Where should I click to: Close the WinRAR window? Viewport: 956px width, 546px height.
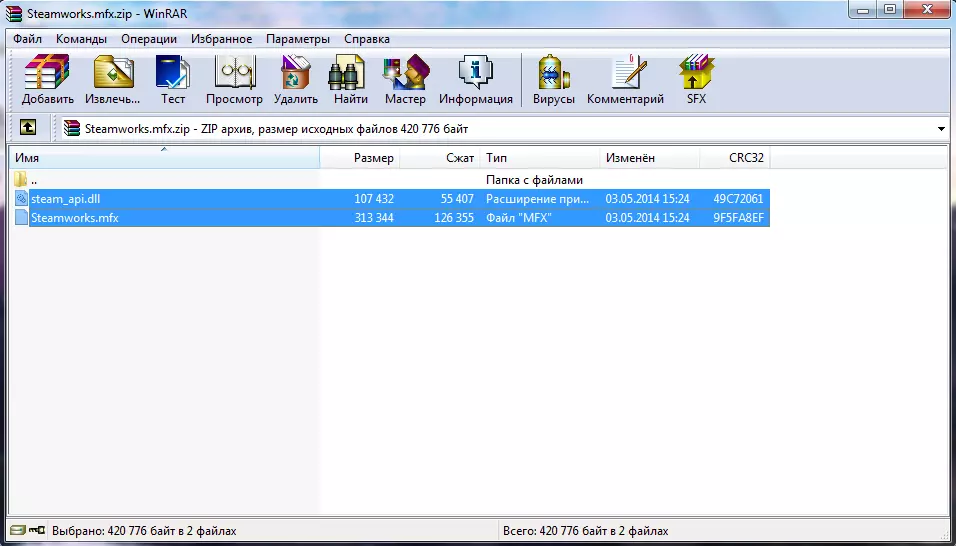[x=927, y=8]
